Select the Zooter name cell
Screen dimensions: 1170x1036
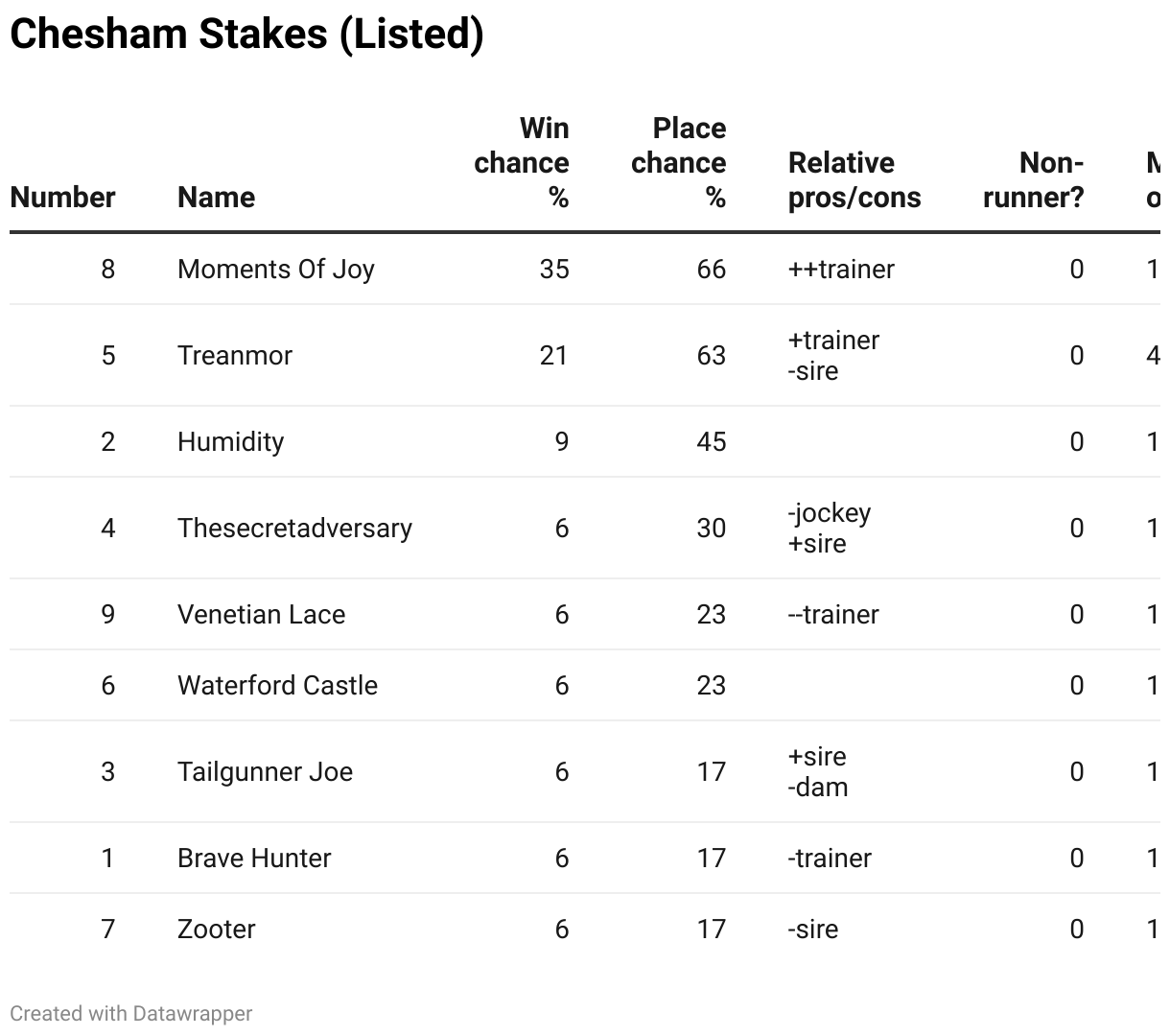click(x=216, y=930)
